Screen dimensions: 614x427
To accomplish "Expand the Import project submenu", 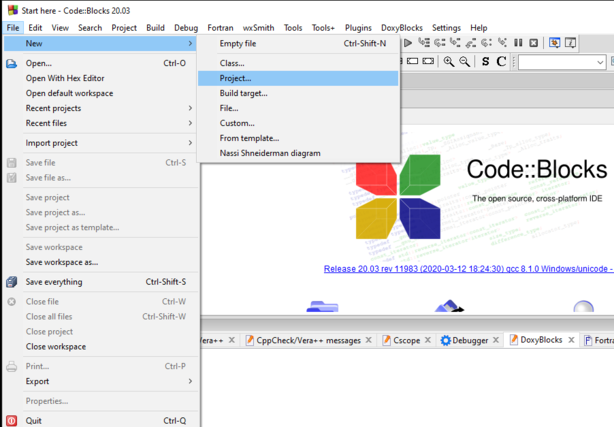I will click(101, 143).
